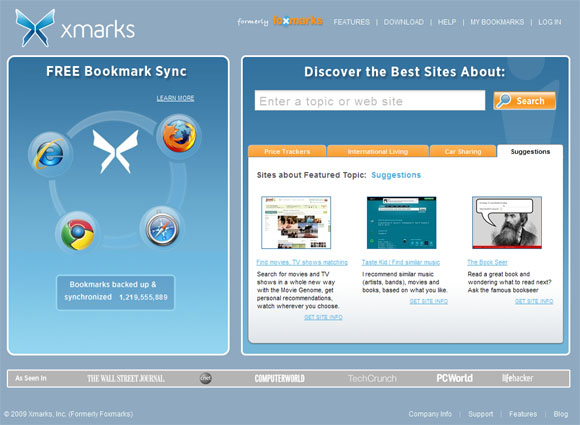Viewport: 580px width, 425px height.
Task: Click The Wall Street Journal logo
Action: pyautogui.click(x=126, y=378)
